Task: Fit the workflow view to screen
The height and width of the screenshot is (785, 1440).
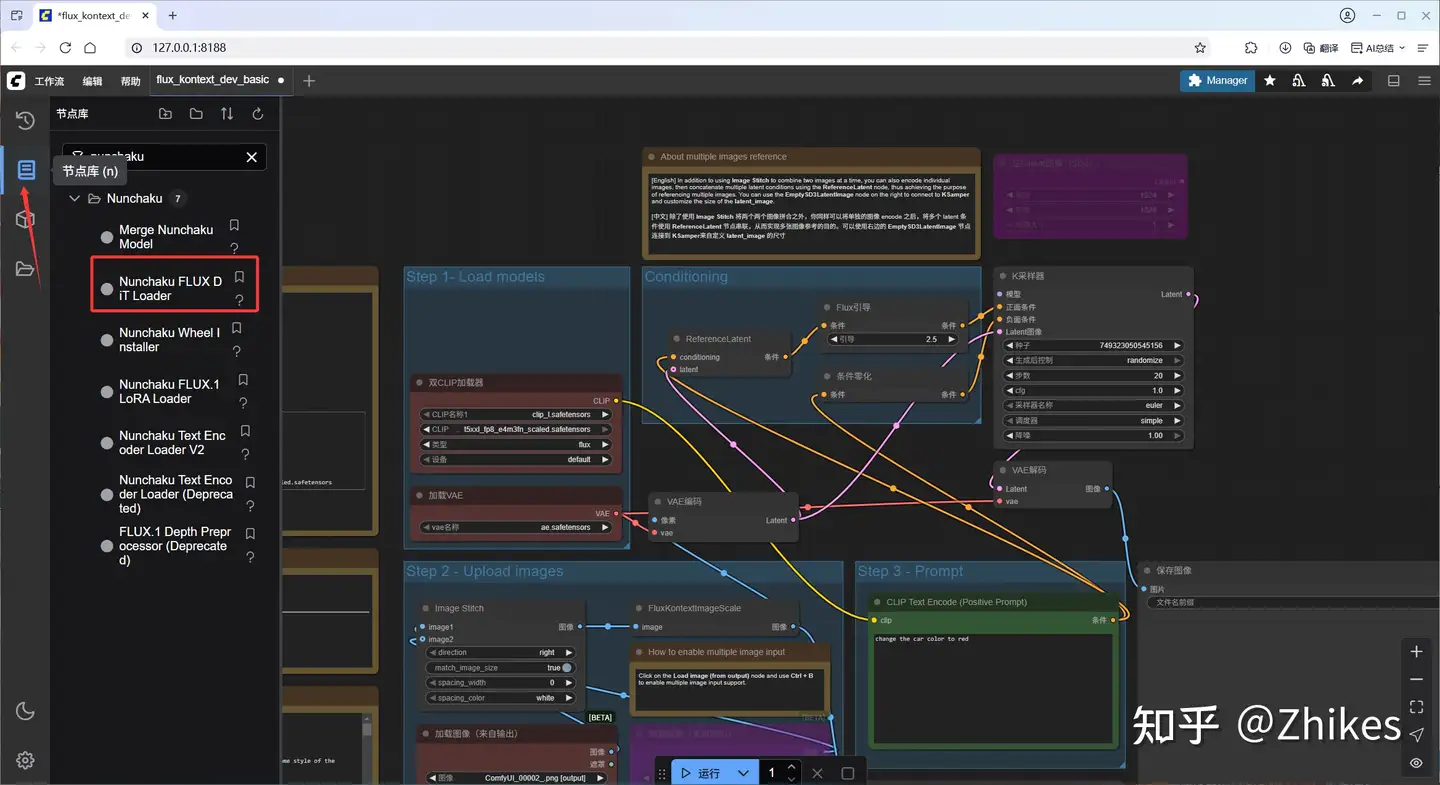Action: coord(1416,707)
